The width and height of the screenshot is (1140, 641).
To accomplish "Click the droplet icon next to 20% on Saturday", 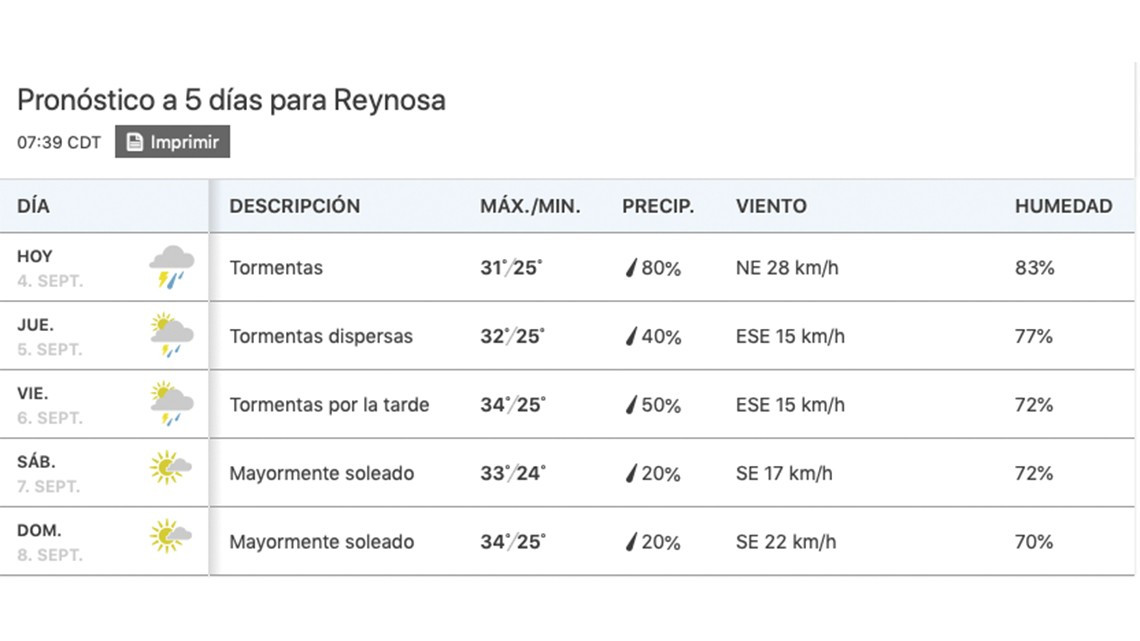I will pos(632,473).
